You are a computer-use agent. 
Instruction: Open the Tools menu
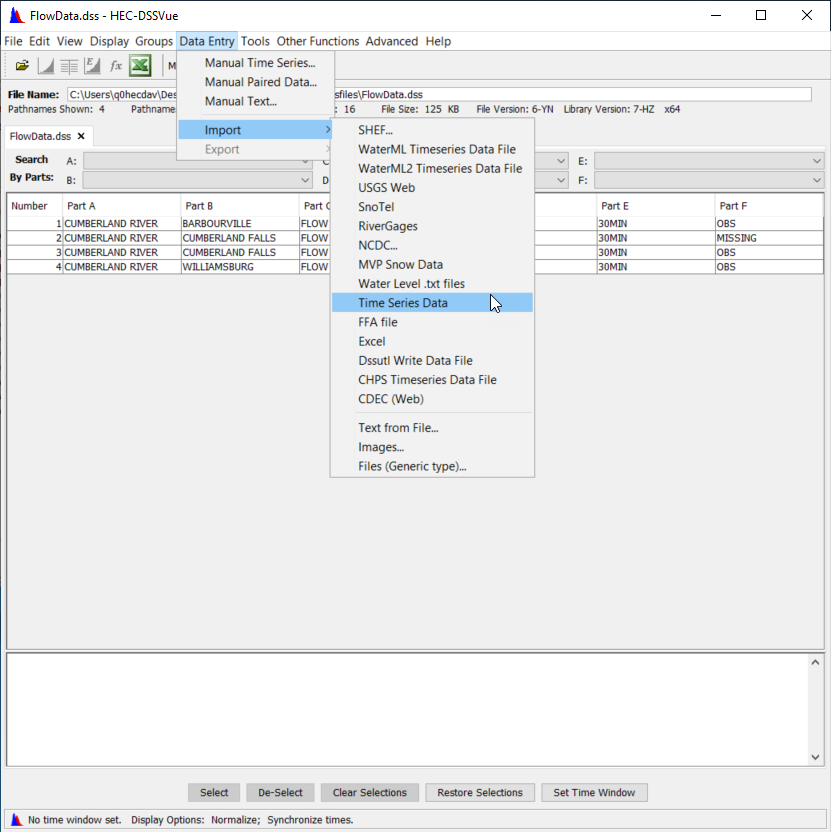[255, 41]
